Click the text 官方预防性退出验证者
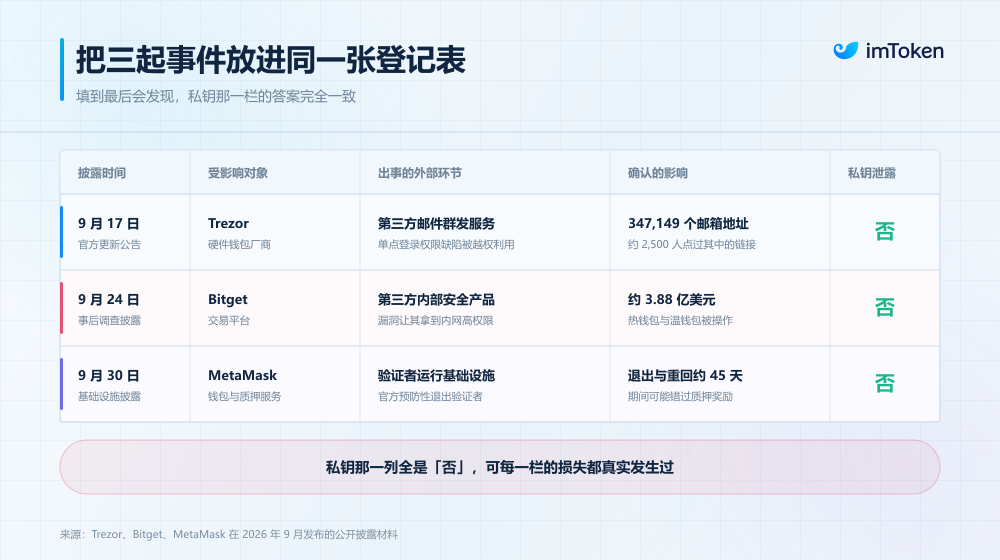The width and height of the screenshot is (1000, 560). 430,396
